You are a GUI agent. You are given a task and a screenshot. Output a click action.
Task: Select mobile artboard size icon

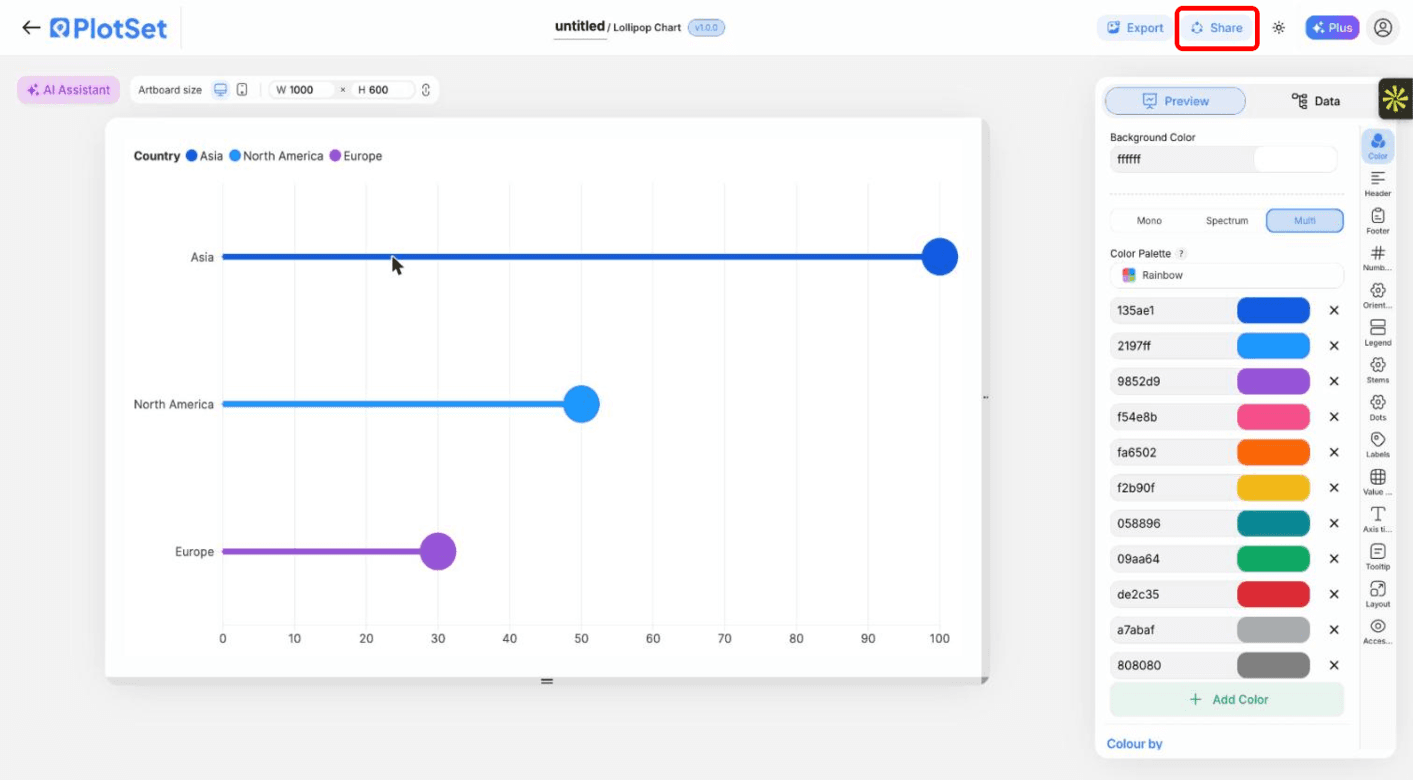pyautogui.click(x=242, y=90)
